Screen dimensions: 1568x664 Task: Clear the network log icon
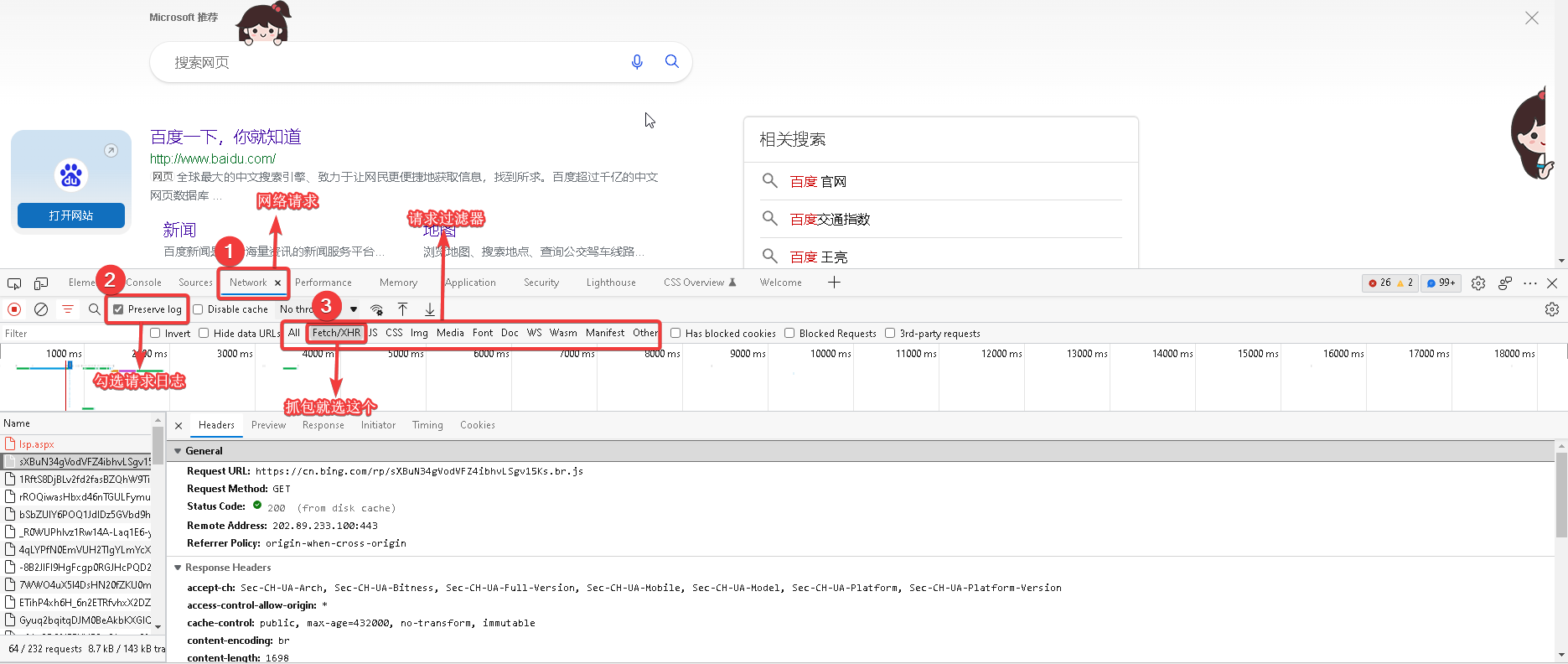(41, 309)
